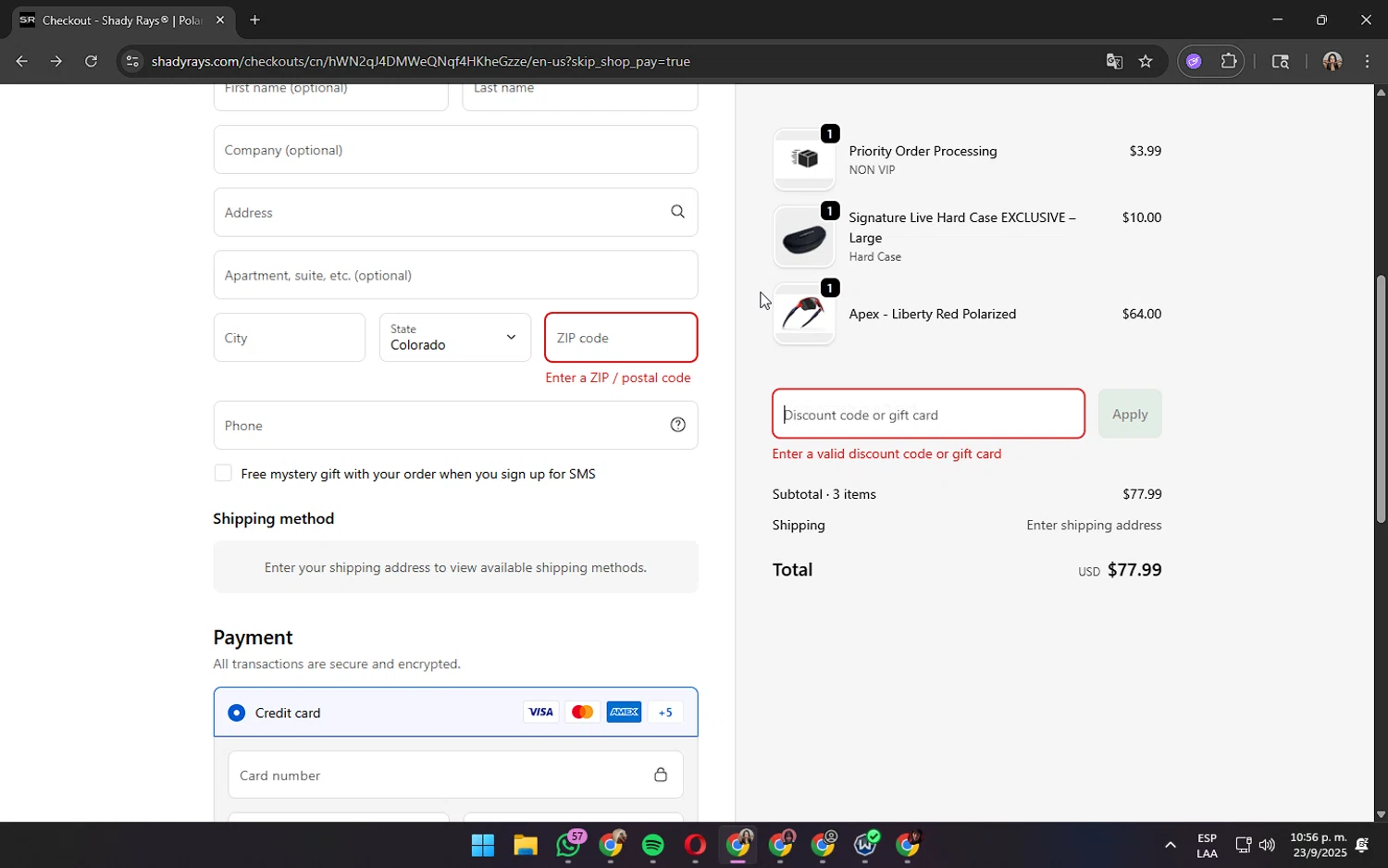Click the Visa card logo
This screenshot has width=1388, height=868.
pyautogui.click(x=540, y=712)
